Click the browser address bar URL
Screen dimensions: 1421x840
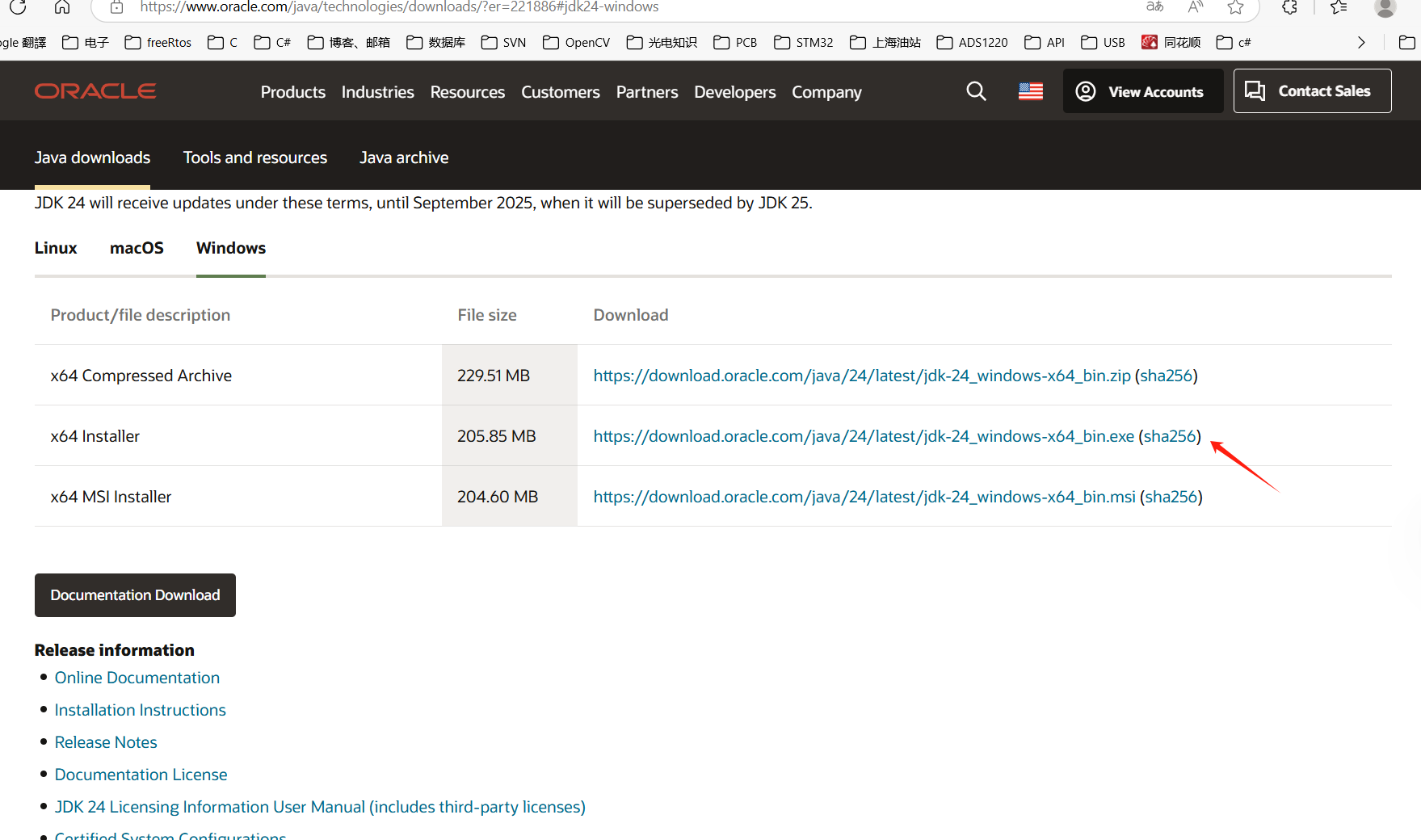pyautogui.click(x=399, y=7)
